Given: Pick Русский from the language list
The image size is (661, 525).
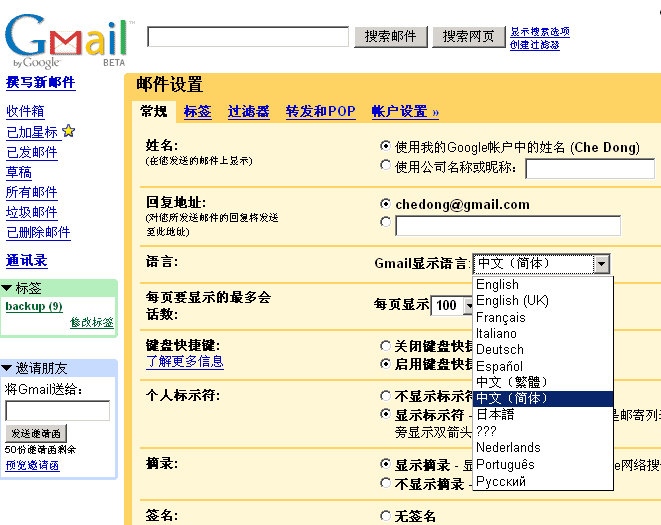Looking at the screenshot, I should pyautogui.click(x=500, y=481).
